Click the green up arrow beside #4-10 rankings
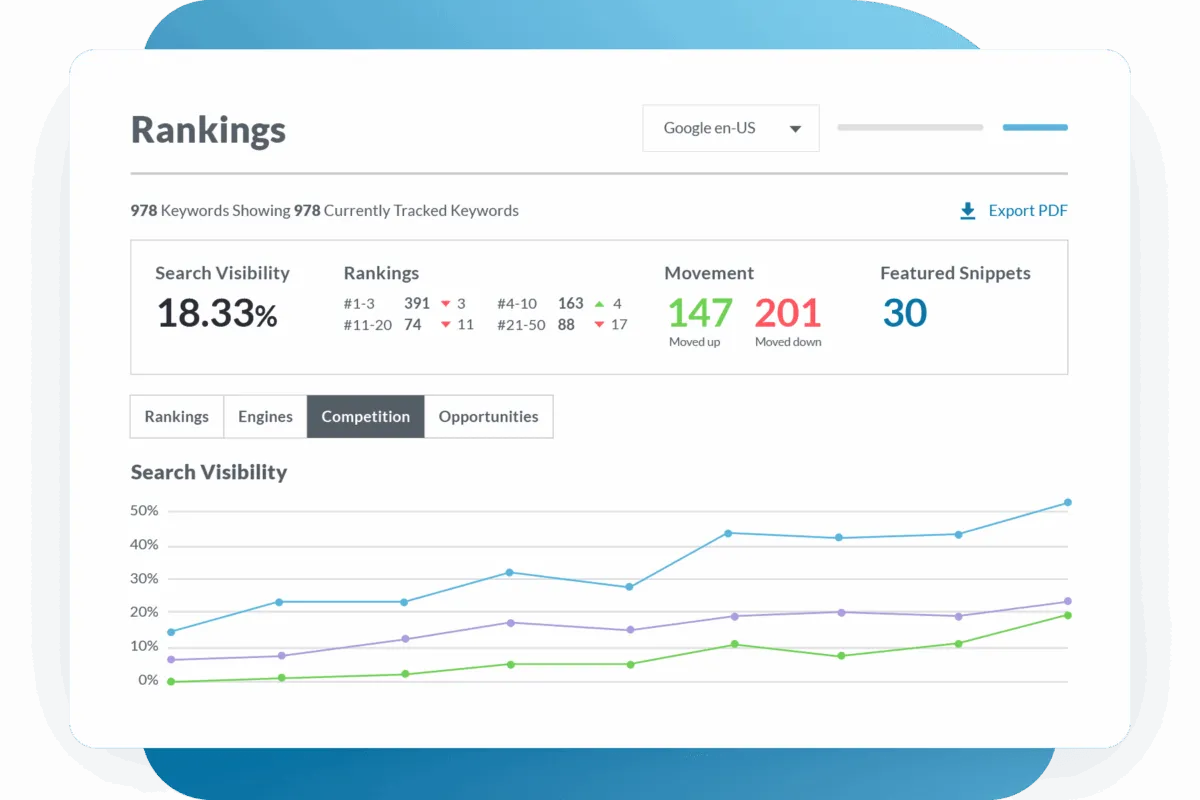 [599, 304]
